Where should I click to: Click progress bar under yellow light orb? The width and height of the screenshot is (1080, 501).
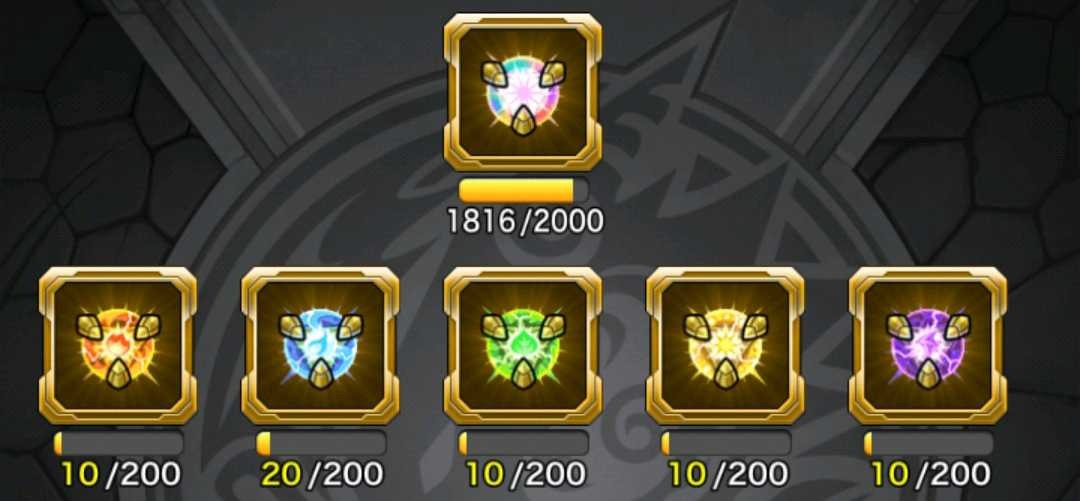click(726, 444)
